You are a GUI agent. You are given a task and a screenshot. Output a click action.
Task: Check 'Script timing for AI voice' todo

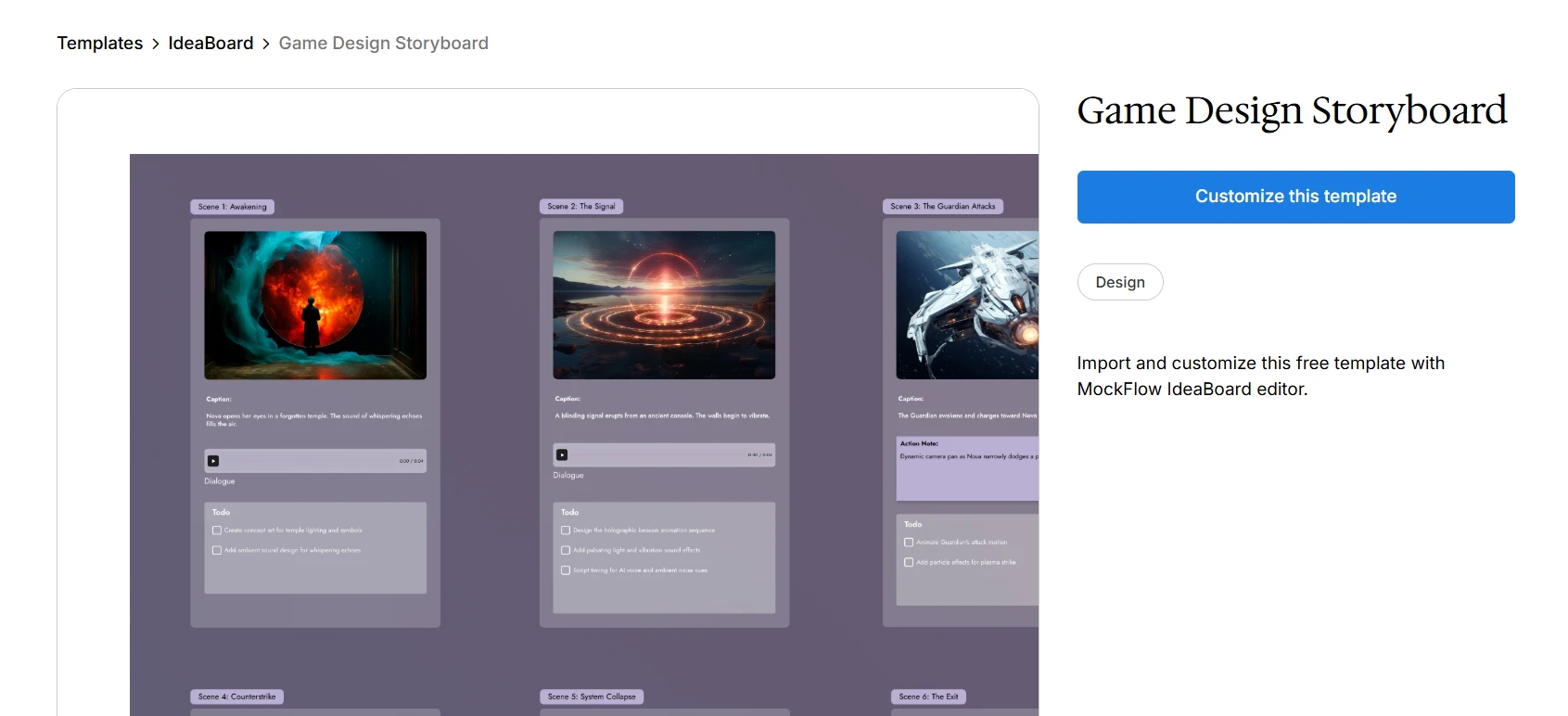pos(566,570)
